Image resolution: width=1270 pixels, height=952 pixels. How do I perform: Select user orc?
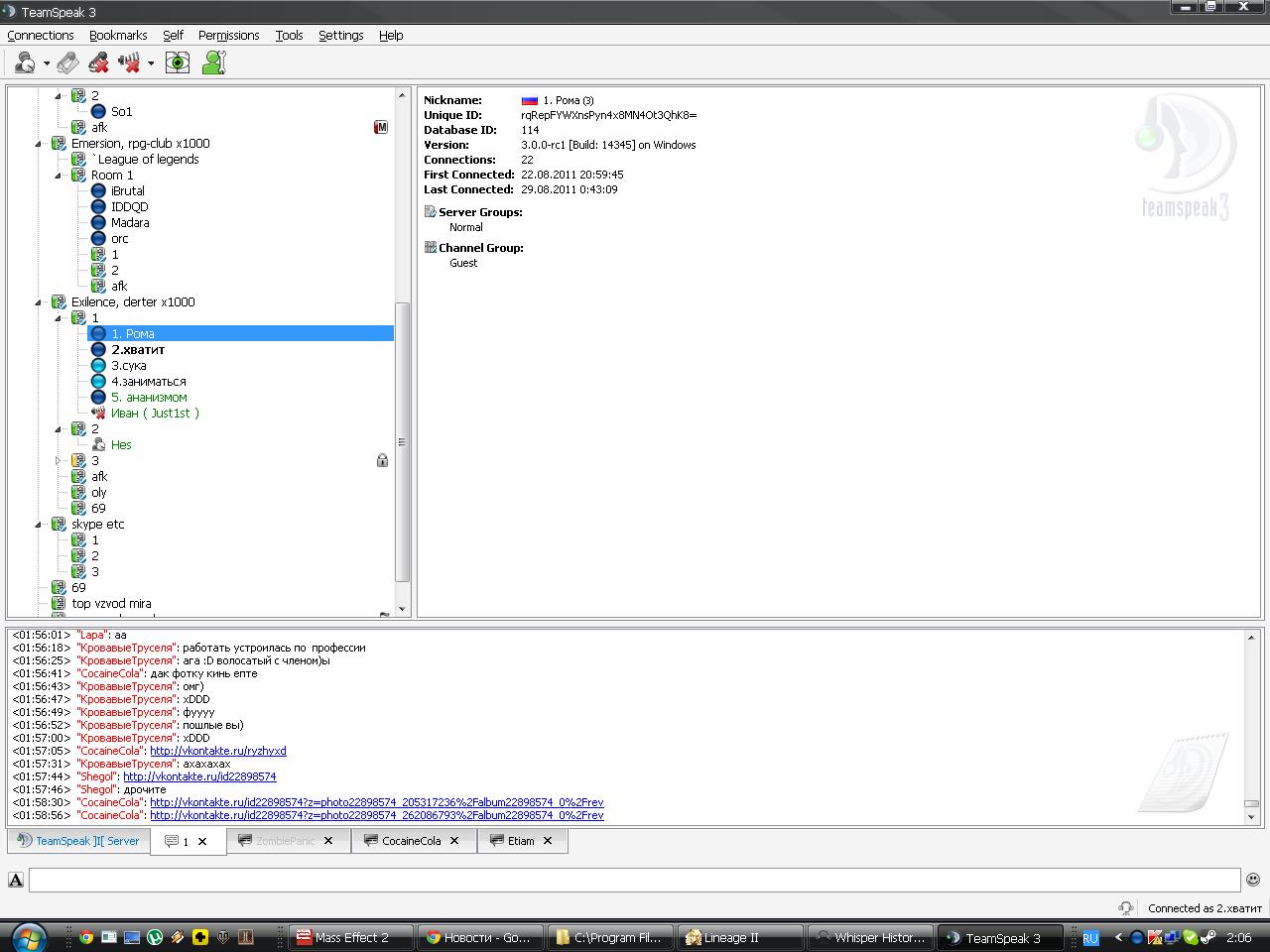click(119, 239)
